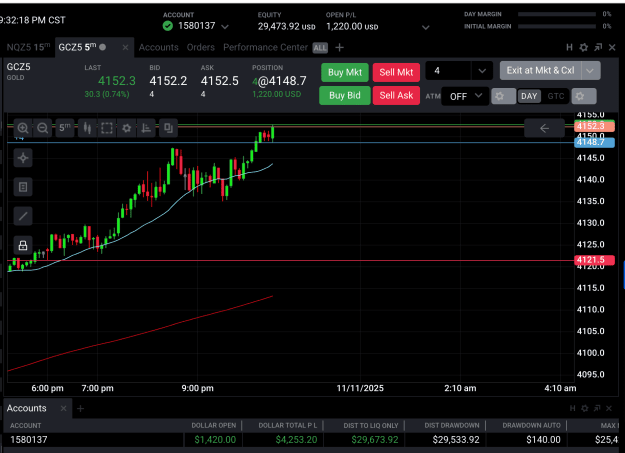Change the candlestick chart type
The image size is (625, 453).
(87, 128)
